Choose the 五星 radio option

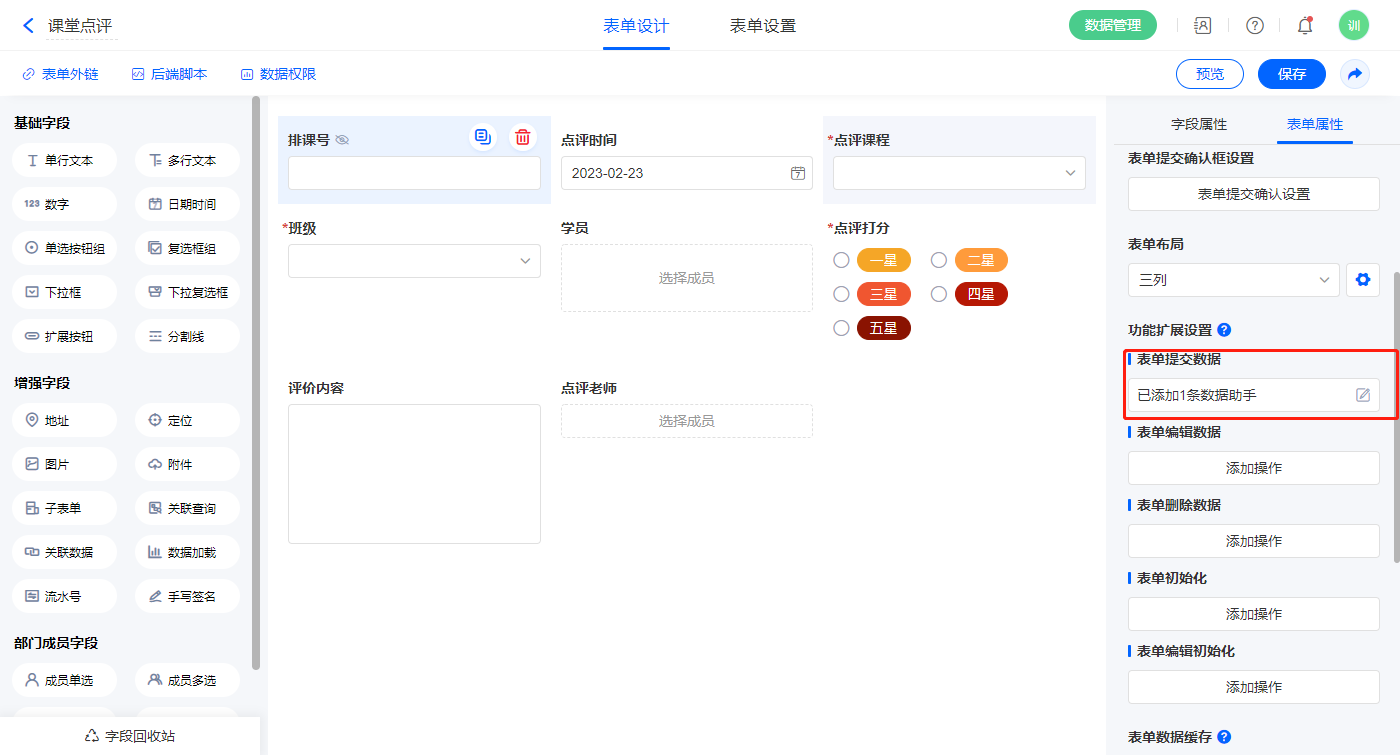(x=842, y=328)
